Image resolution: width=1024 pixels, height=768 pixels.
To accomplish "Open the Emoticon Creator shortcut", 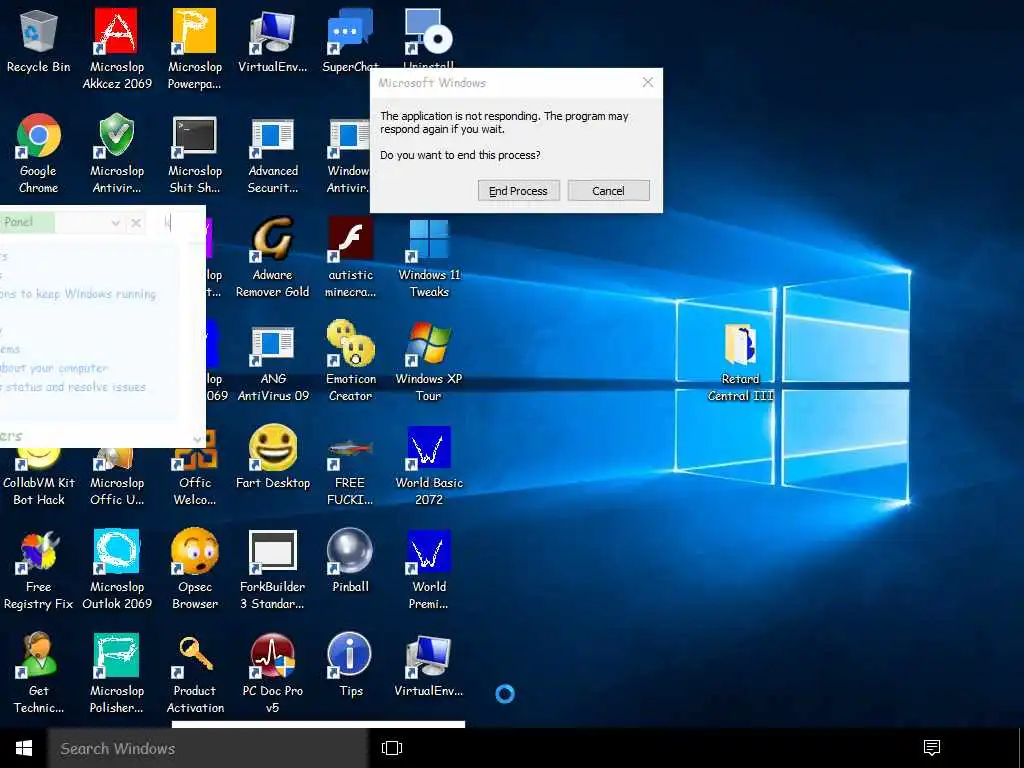I will [350, 361].
